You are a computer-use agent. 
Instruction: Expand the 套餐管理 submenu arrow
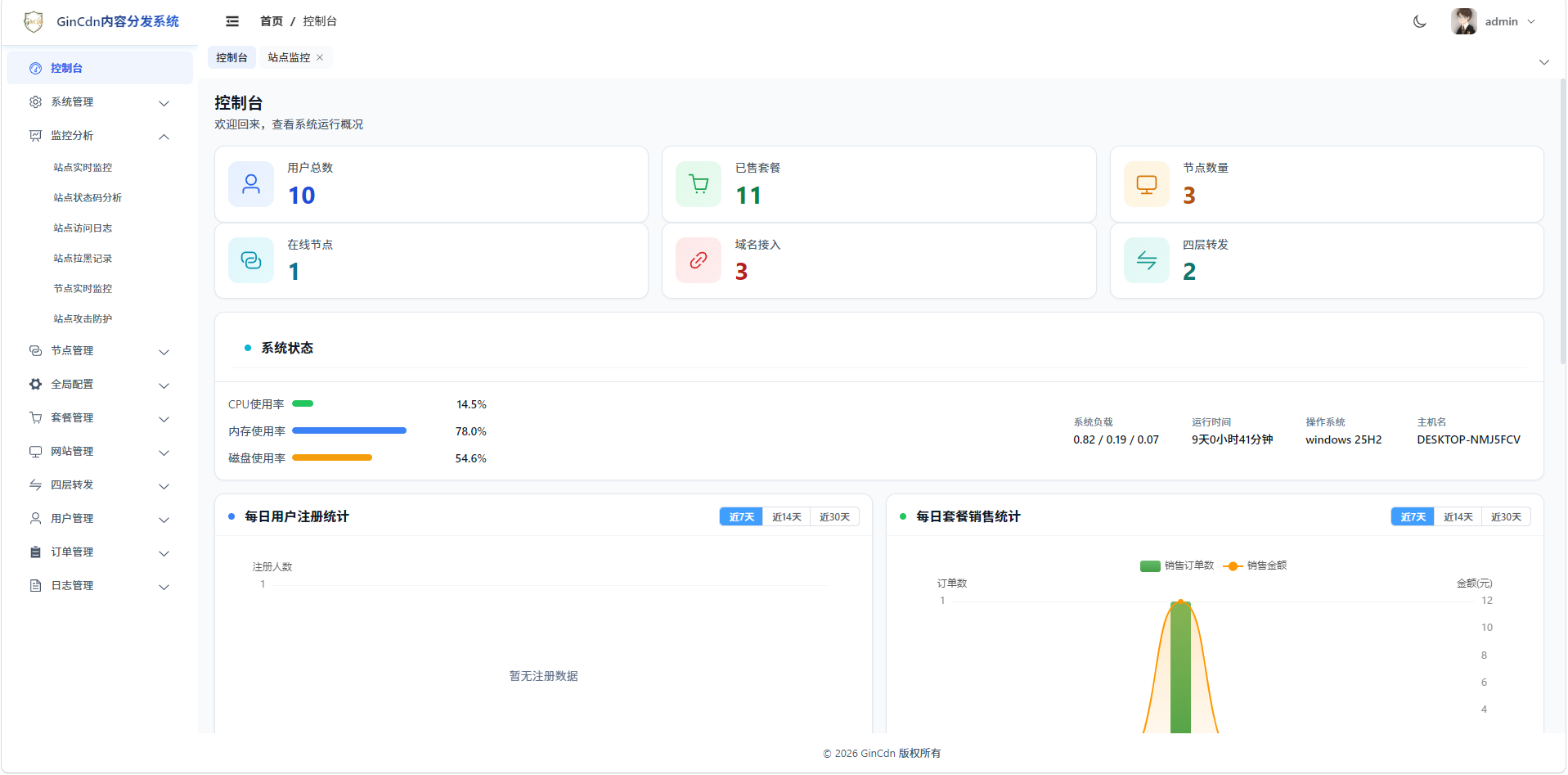point(164,419)
